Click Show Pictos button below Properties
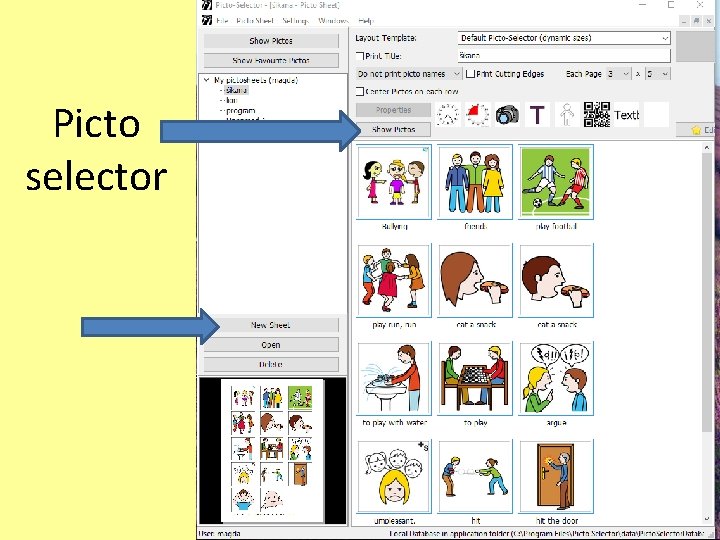Image resolution: width=720 pixels, height=540 pixels. pyautogui.click(x=394, y=129)
